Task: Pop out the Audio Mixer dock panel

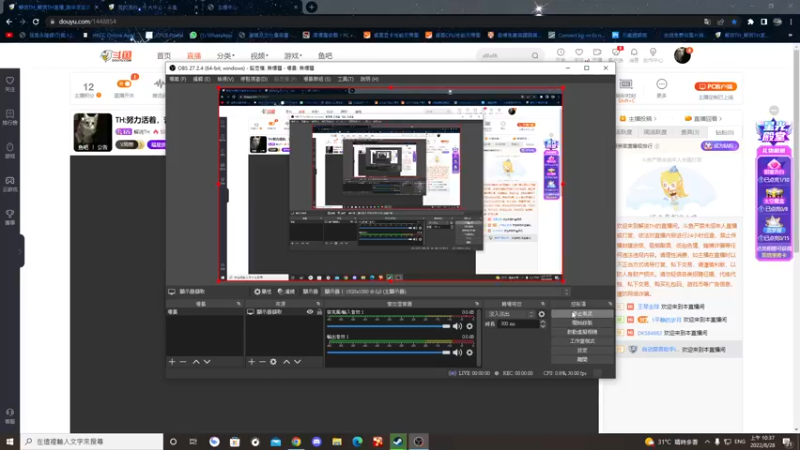Action: click(x=477, y=304)
